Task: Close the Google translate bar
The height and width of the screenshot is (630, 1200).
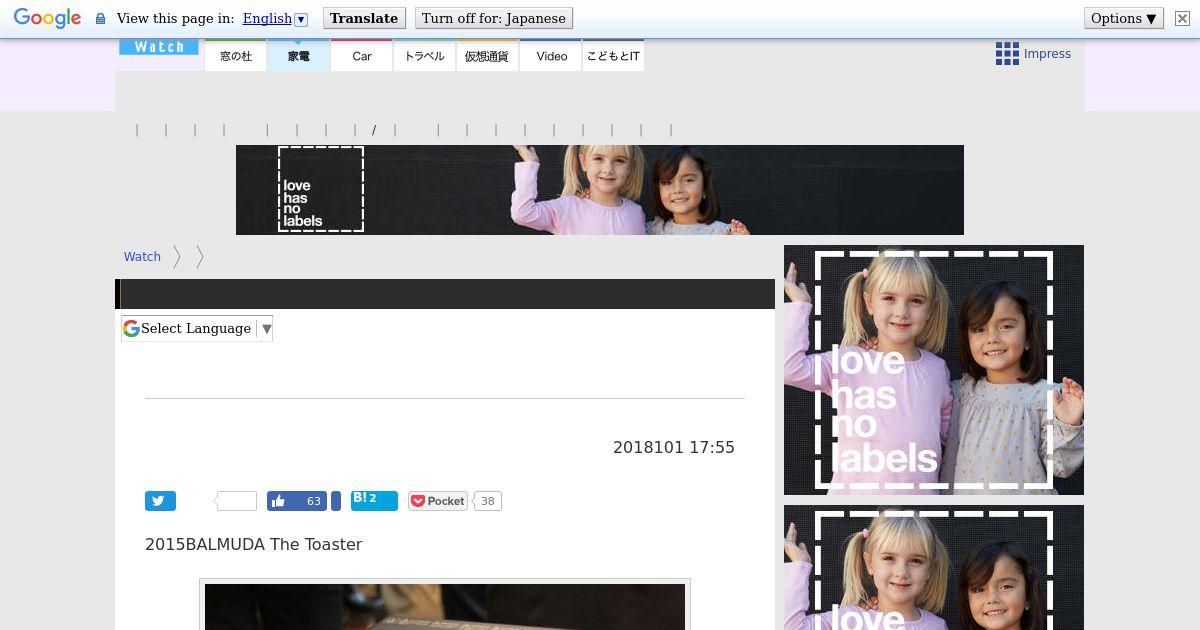Action: [1182, 18]
